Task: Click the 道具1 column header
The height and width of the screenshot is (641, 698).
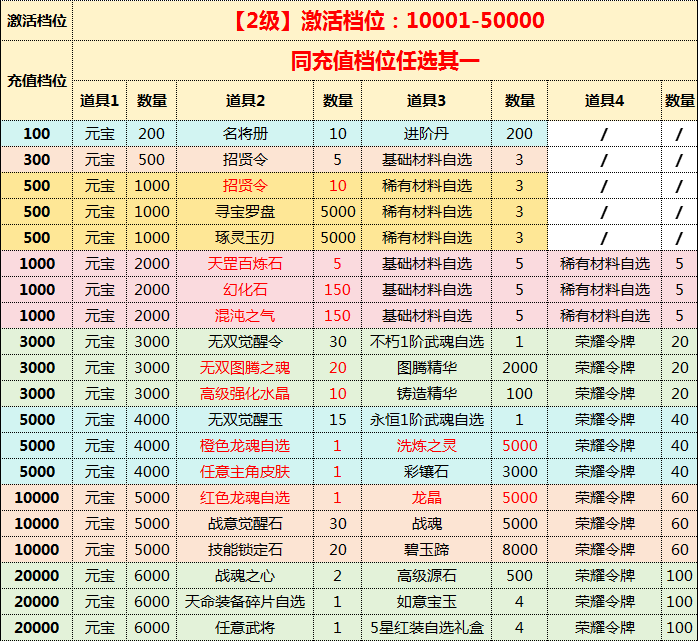Action: [100, 101]
